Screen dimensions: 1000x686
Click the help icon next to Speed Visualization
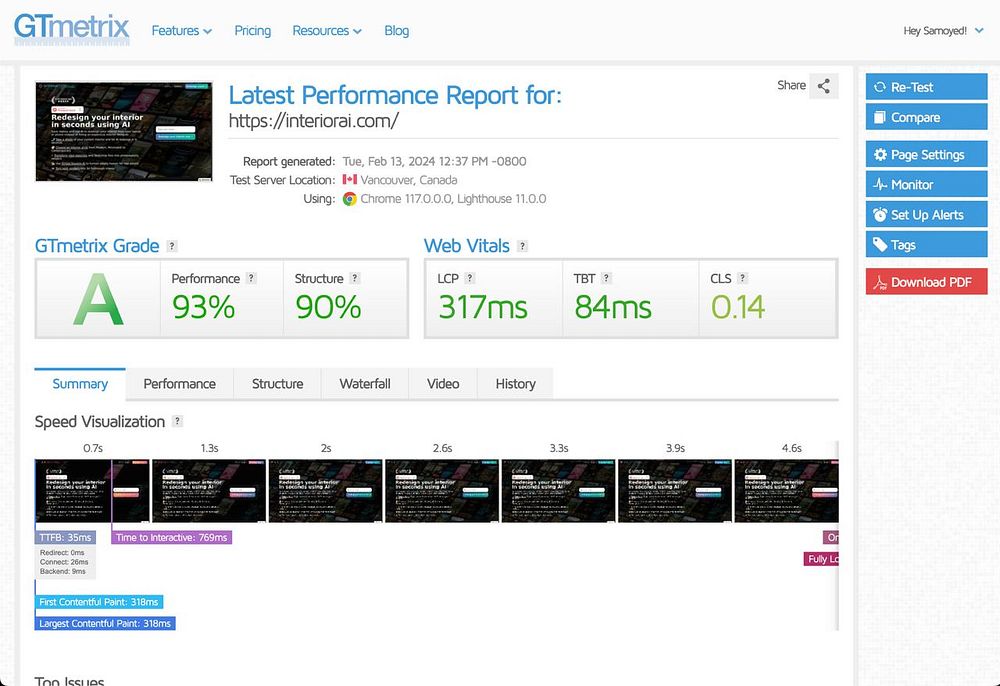click(177, 421)
